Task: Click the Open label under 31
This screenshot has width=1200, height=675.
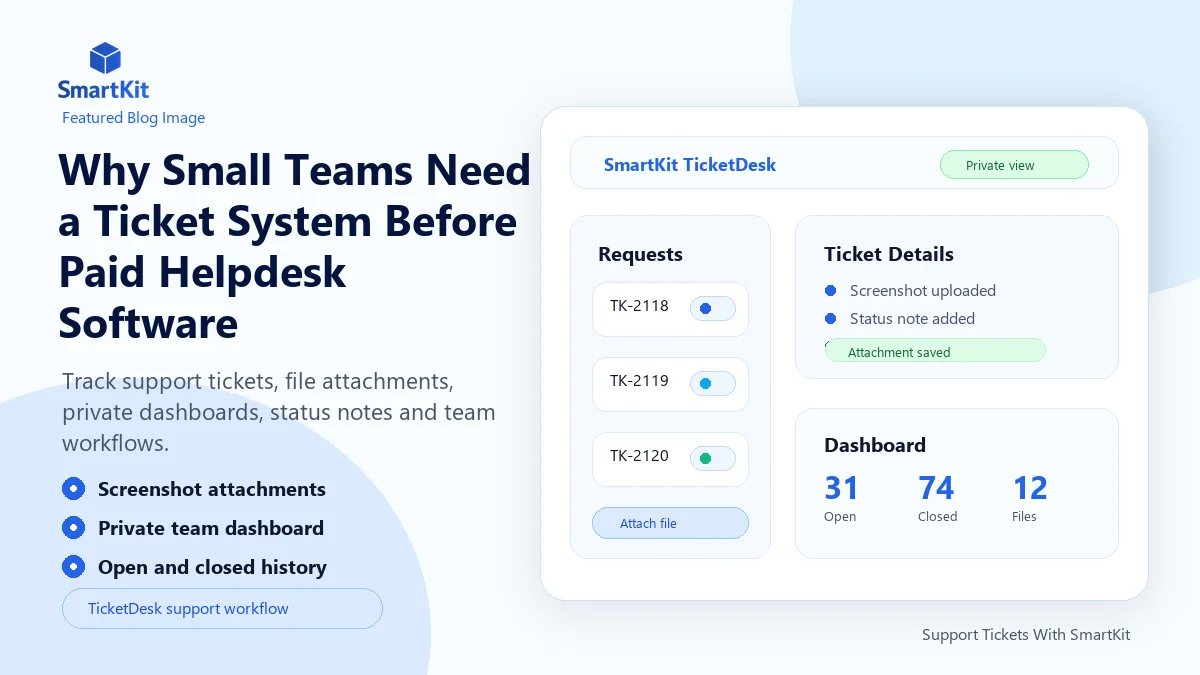Action: click(x=840, y=517)
